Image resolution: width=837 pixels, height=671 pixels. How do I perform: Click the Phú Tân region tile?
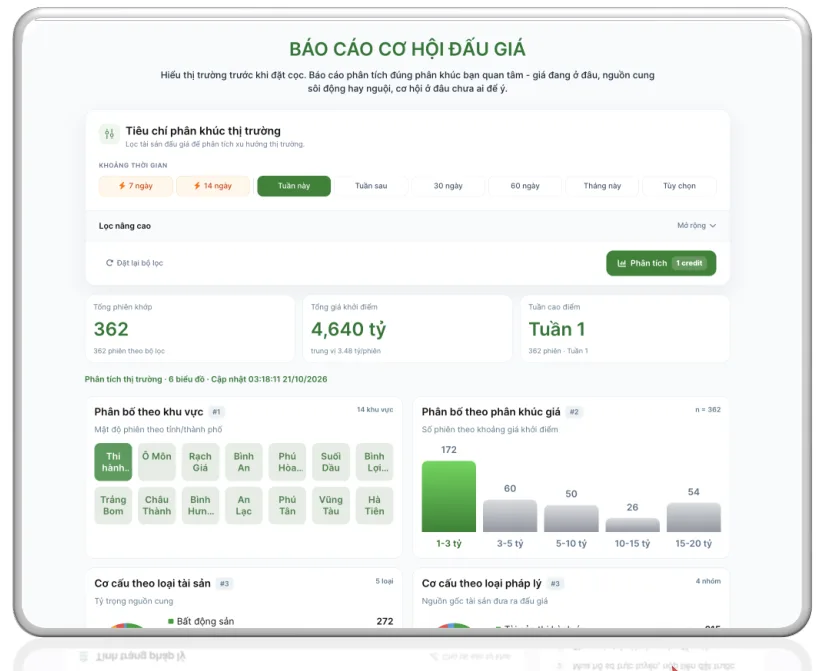click(x=287, y=505)
